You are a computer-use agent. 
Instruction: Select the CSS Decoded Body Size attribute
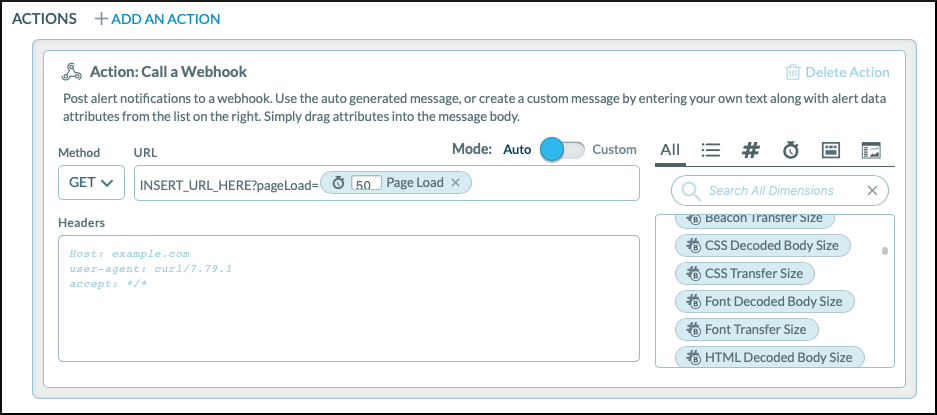(764, 245)
